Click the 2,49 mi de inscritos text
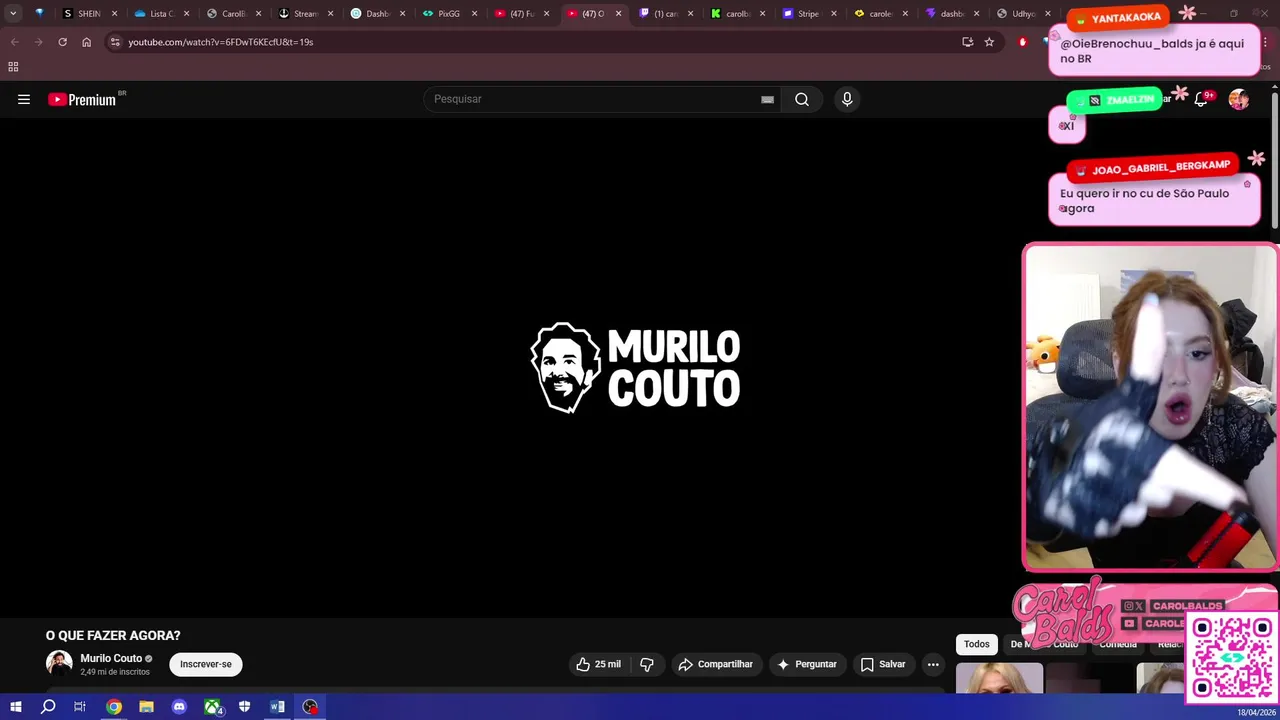The height and width of the screenshot is (720, 1280). pos(115,672)
